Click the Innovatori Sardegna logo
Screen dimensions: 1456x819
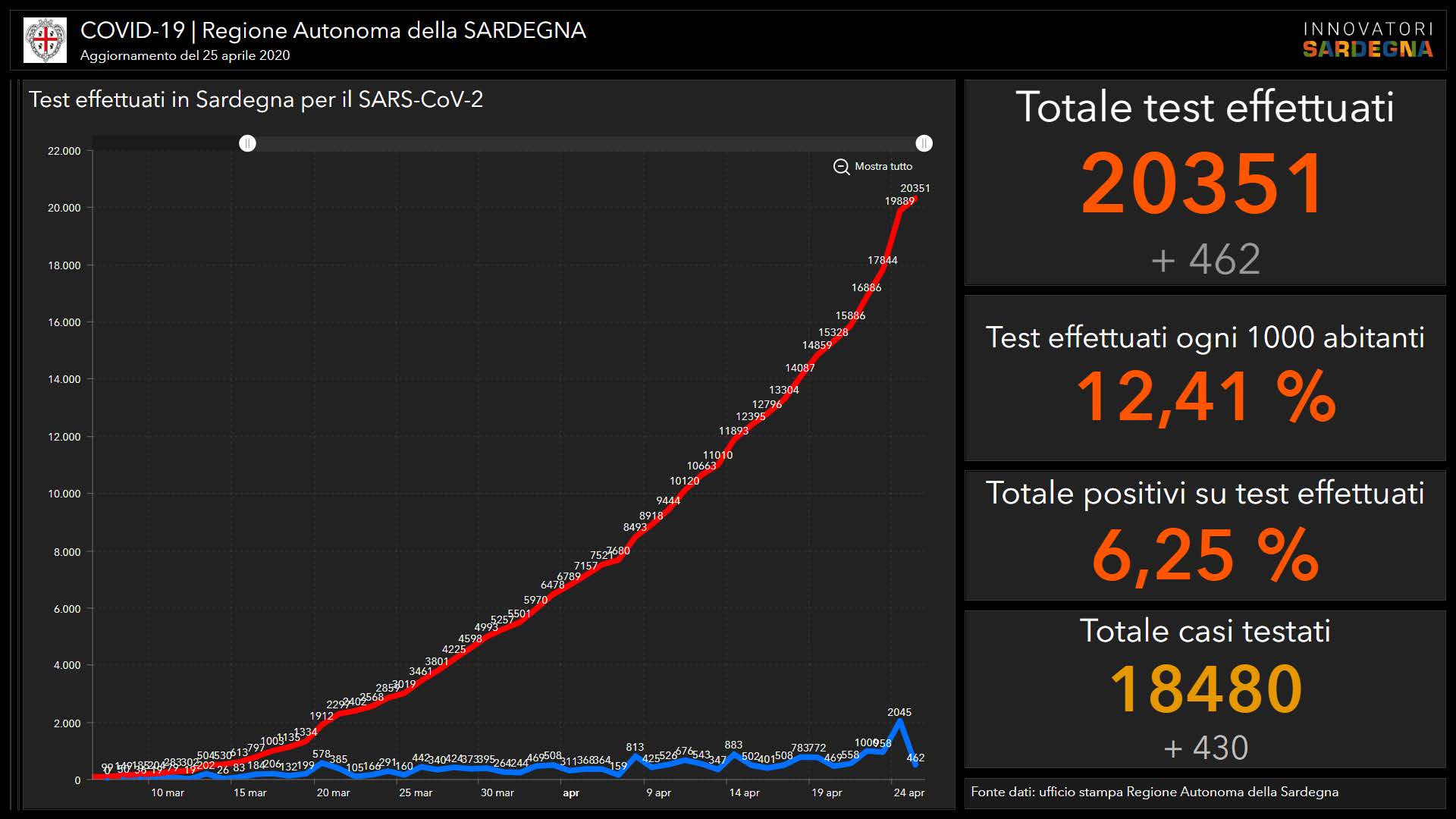tap(1367, 40)
